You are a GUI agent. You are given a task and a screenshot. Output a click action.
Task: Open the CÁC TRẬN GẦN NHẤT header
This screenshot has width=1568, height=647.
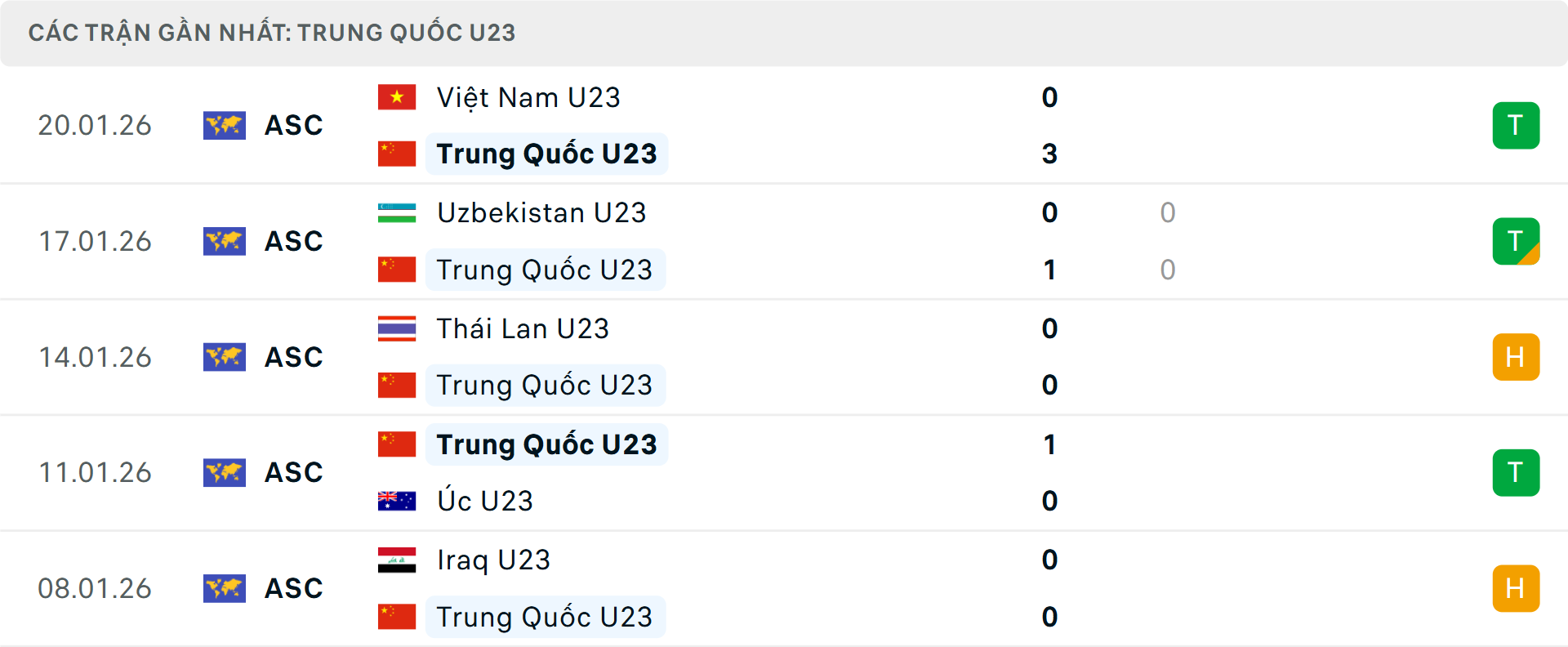click(x=273, y=33)
